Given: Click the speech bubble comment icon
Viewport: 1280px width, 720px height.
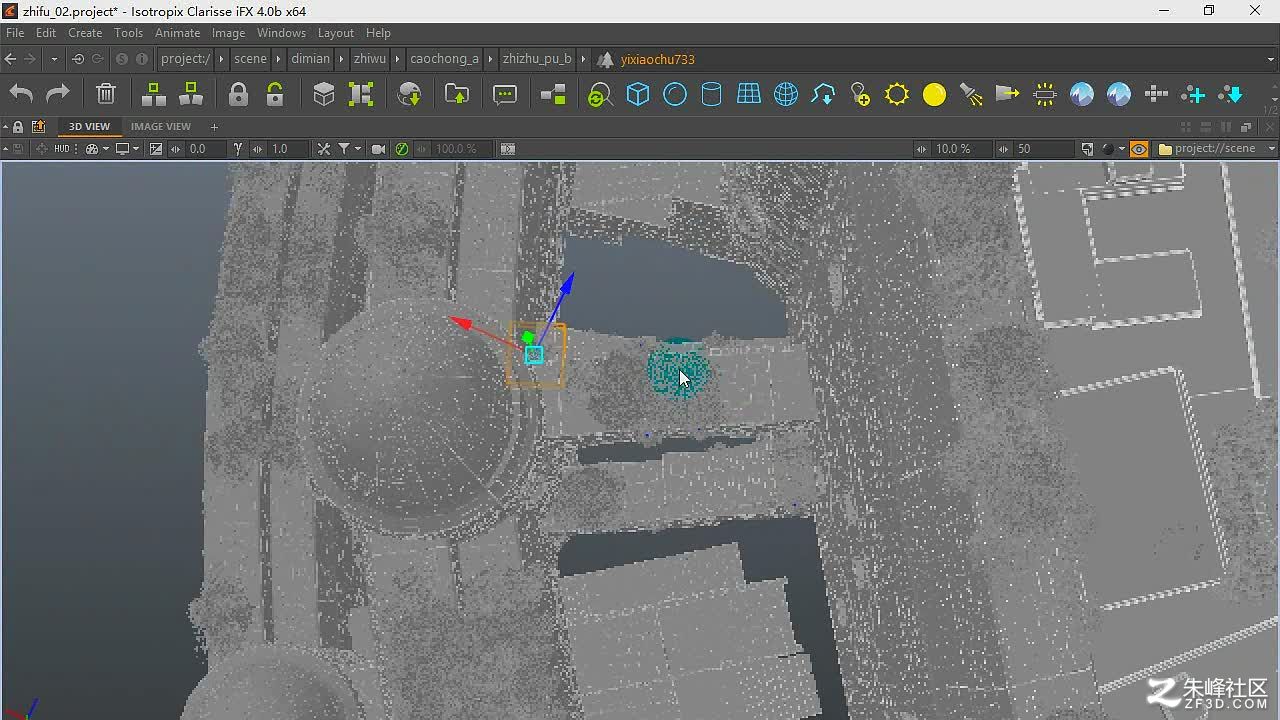Looking at the screenshot, I should point(505,94).
